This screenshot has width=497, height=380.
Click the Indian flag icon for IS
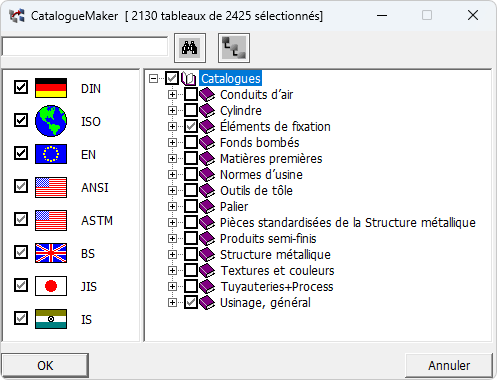pyautogui.click(x=51, y=319)
